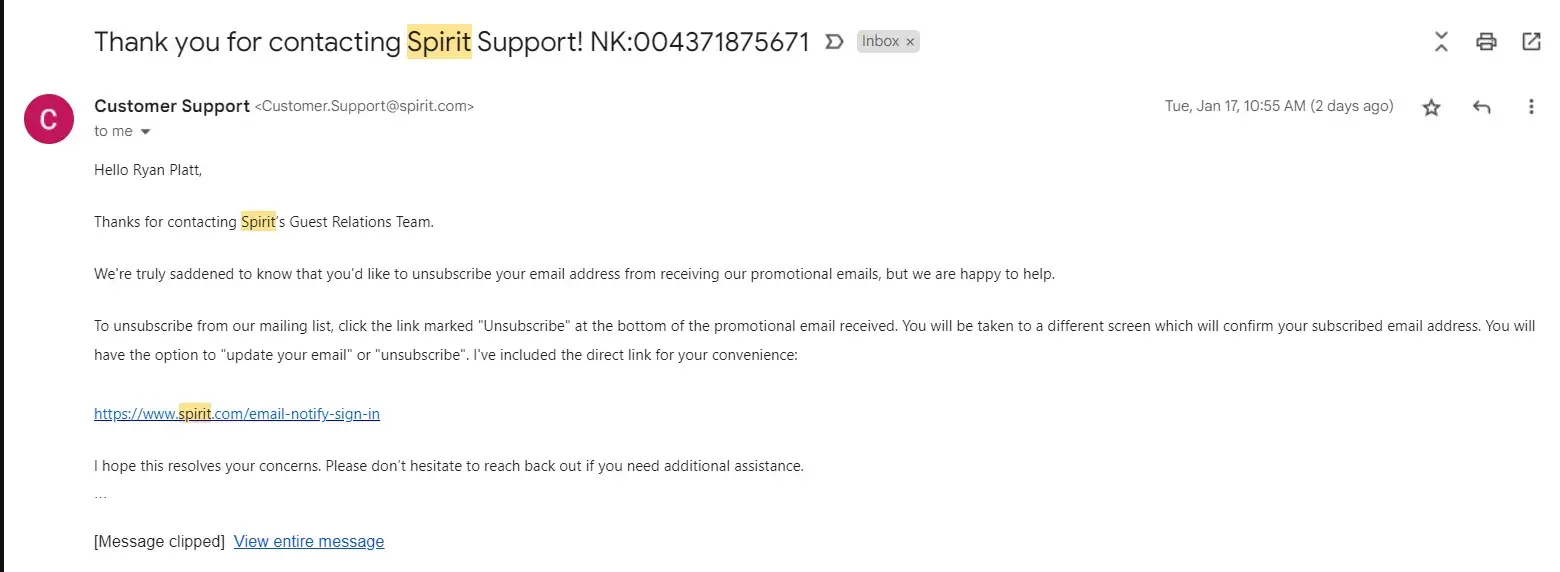Click the email subject line title

(450, 42)
